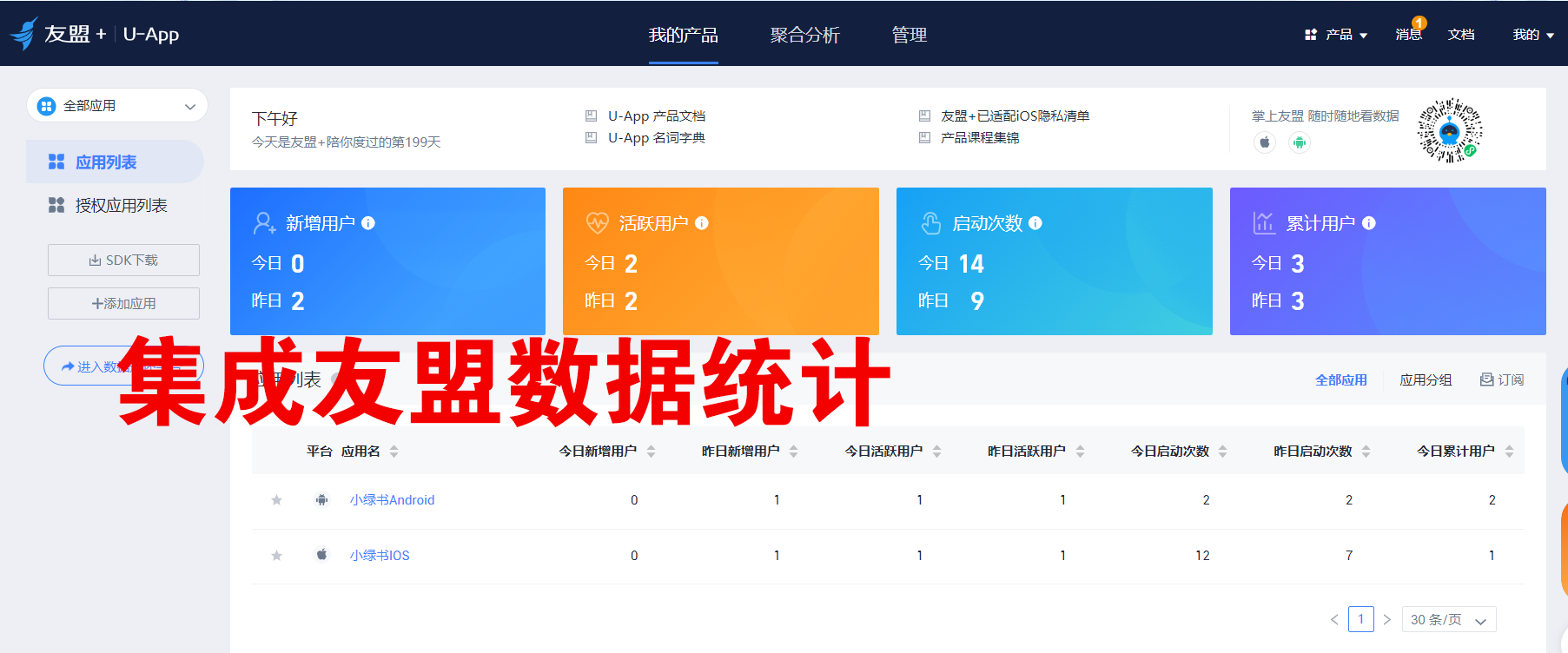Click the Apple iOS download icon
Image resolution: width=1568 pixels, height=653 pixels.
[x=1265, y=142]
